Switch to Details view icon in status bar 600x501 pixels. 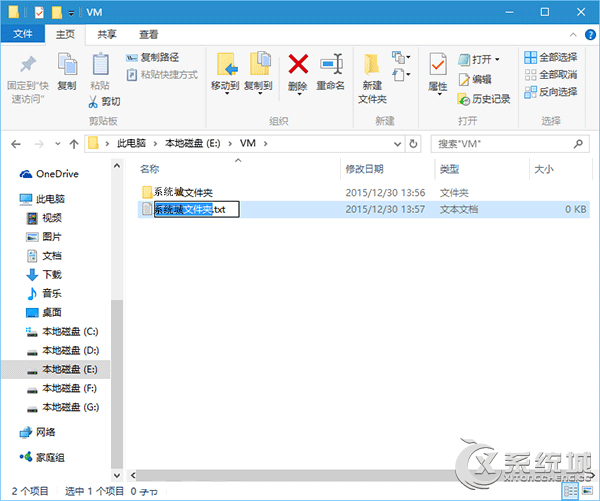point(570,491)
